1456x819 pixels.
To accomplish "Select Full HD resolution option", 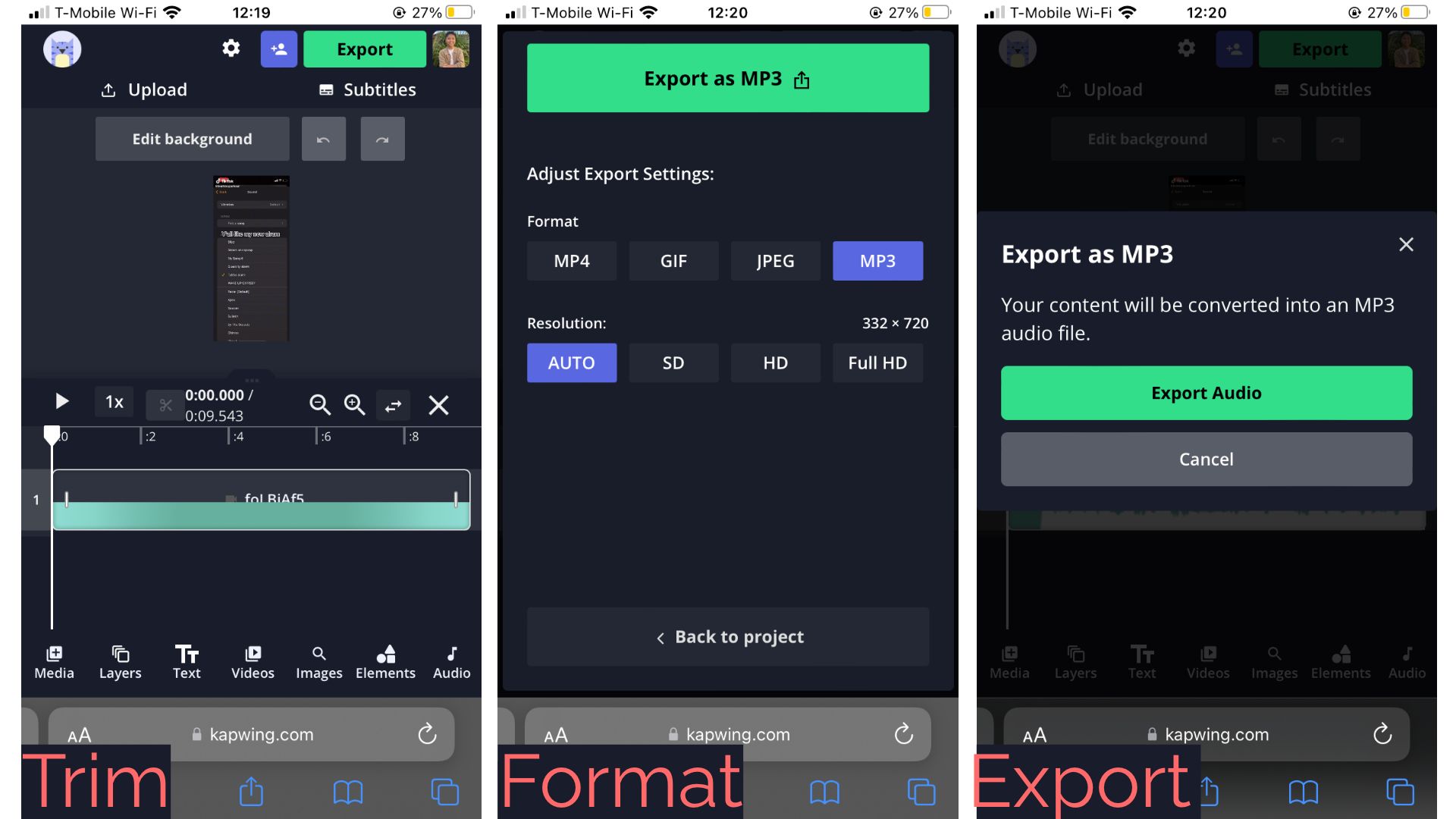I will click(876, 362).
